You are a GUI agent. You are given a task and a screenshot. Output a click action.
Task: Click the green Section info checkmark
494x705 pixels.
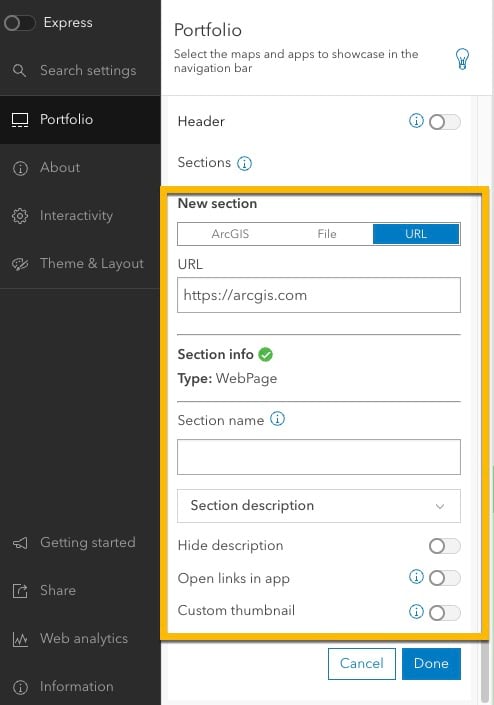(x=265, y=355)
